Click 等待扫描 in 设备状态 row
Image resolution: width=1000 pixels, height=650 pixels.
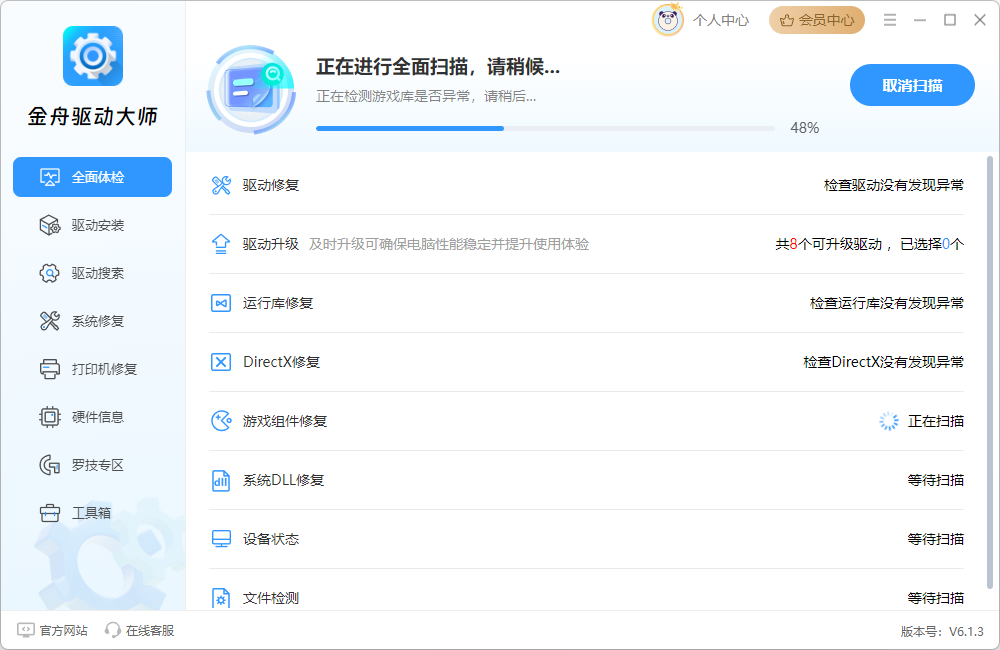click(x=936, y=539)
